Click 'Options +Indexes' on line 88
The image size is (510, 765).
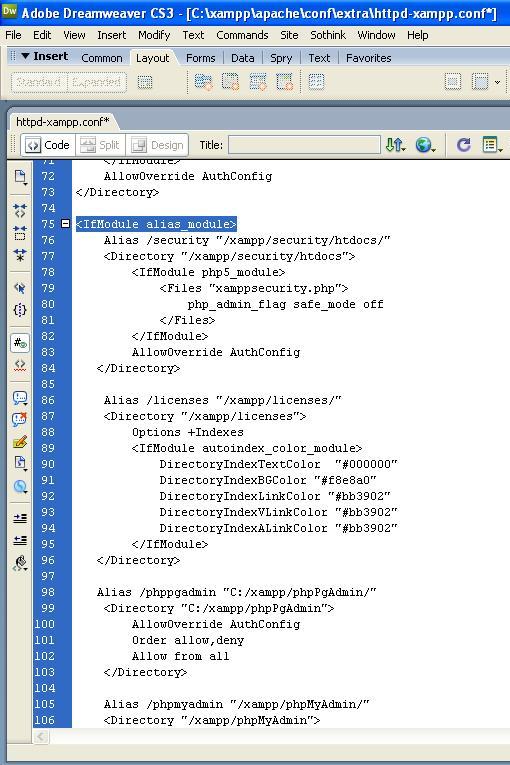(x=187, y=432)
